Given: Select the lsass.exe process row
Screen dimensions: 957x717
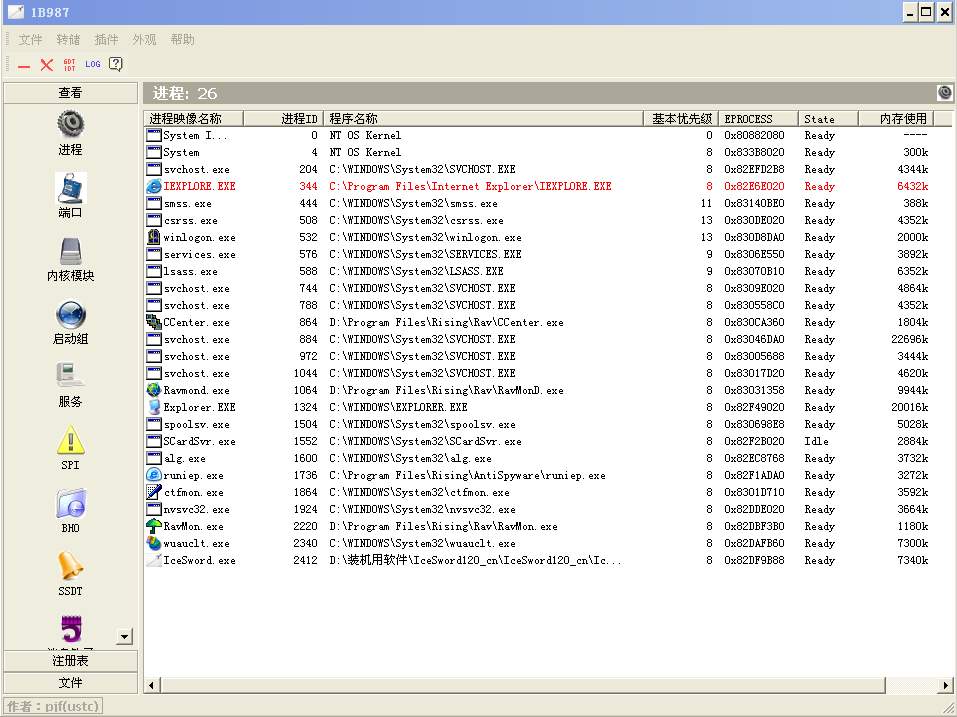Looking at the screenshot, I should click(x=537, y=272).
